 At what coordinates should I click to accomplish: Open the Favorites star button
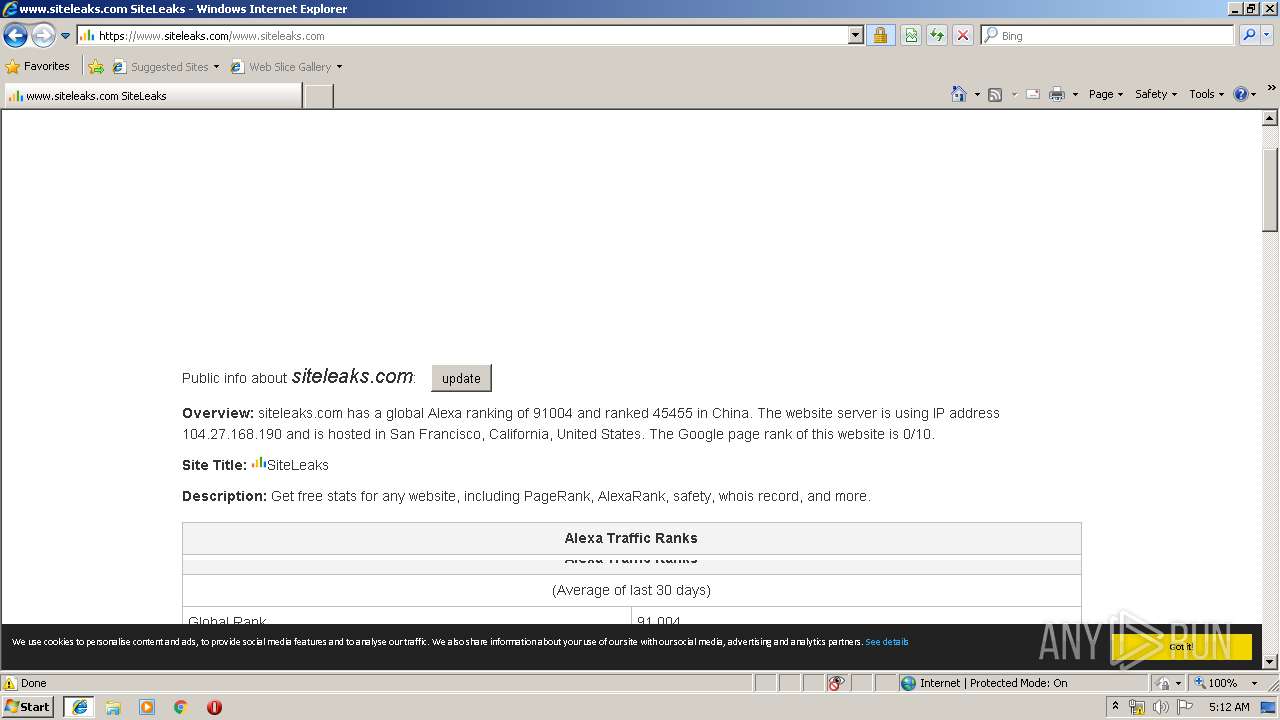[38, 66]
